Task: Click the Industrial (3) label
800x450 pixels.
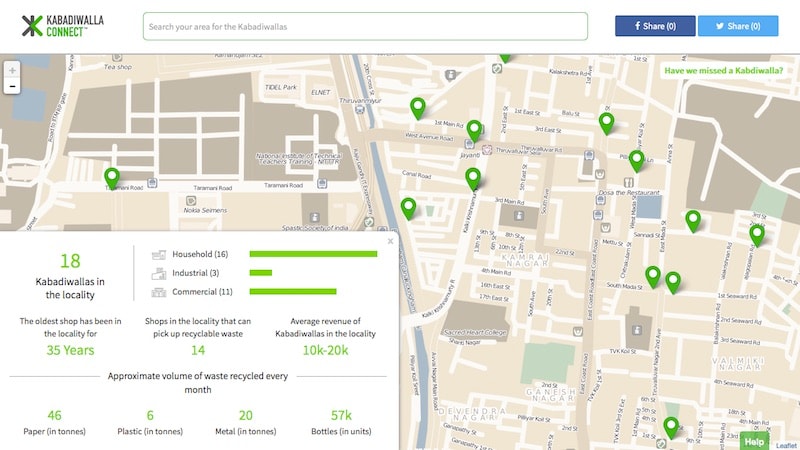Action: click(195, 273)
